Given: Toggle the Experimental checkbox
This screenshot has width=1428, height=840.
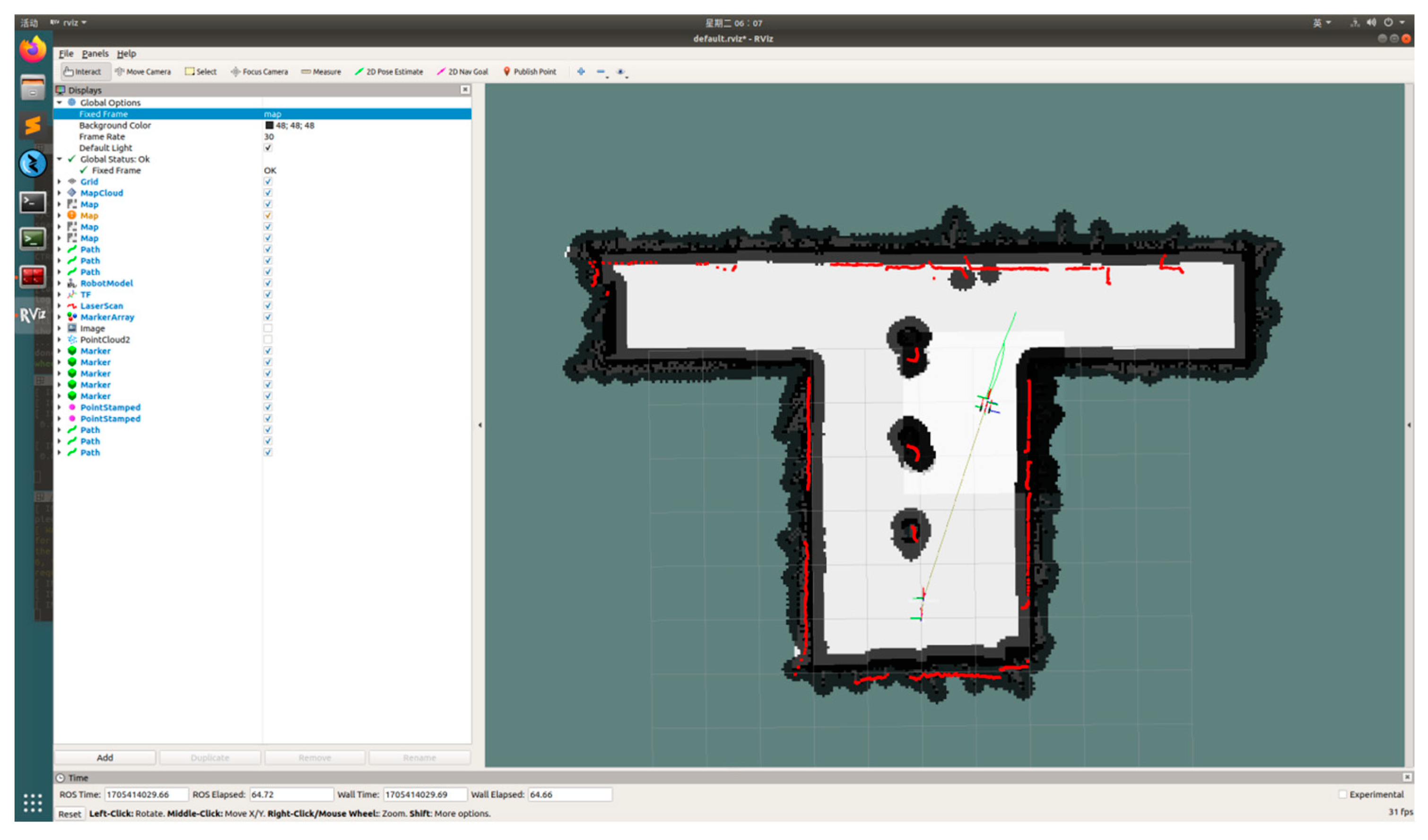Looking at the screenshot, I should pos(1342,795).
